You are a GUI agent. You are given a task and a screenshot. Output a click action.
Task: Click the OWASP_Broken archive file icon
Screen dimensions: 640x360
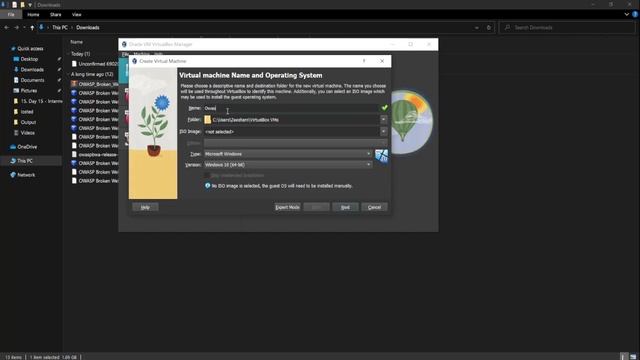click(74, 84)
